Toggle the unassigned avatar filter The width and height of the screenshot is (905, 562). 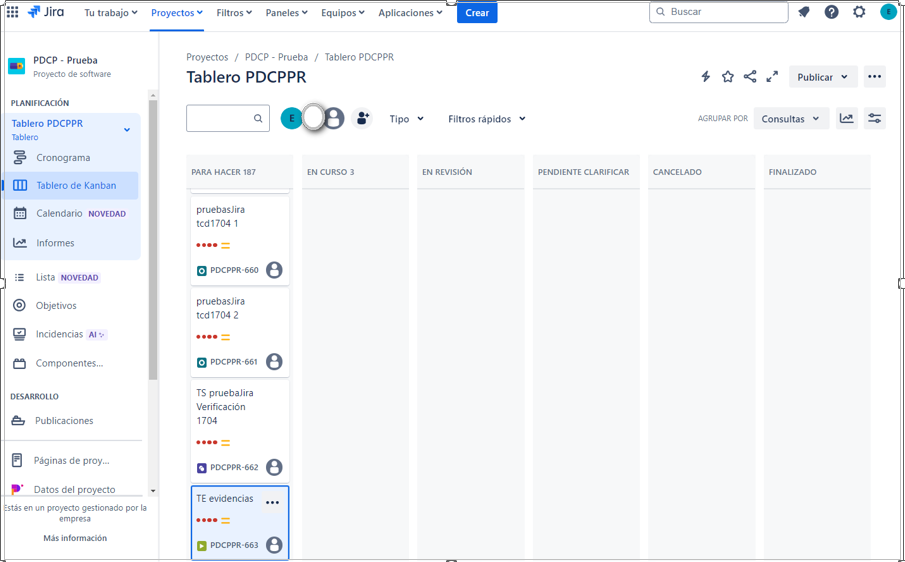pyautogui.click(x=334, y=118)
